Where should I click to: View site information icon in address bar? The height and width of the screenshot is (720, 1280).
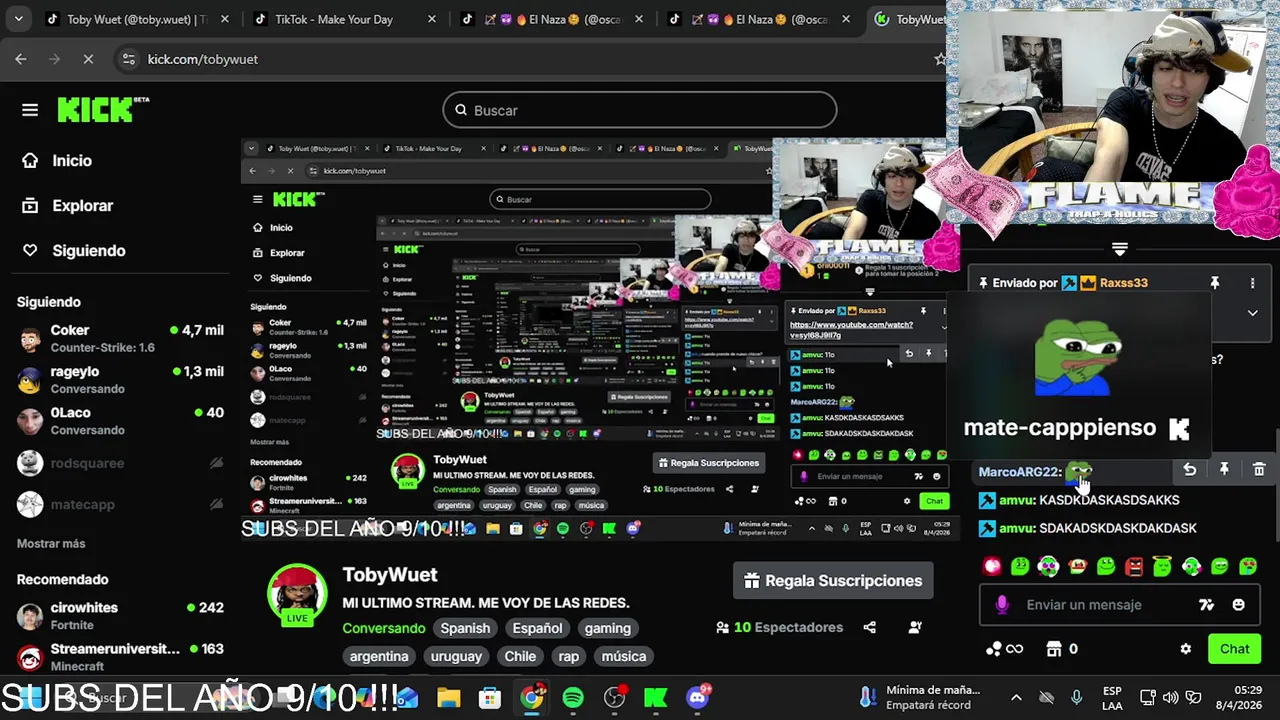[128, 59]
